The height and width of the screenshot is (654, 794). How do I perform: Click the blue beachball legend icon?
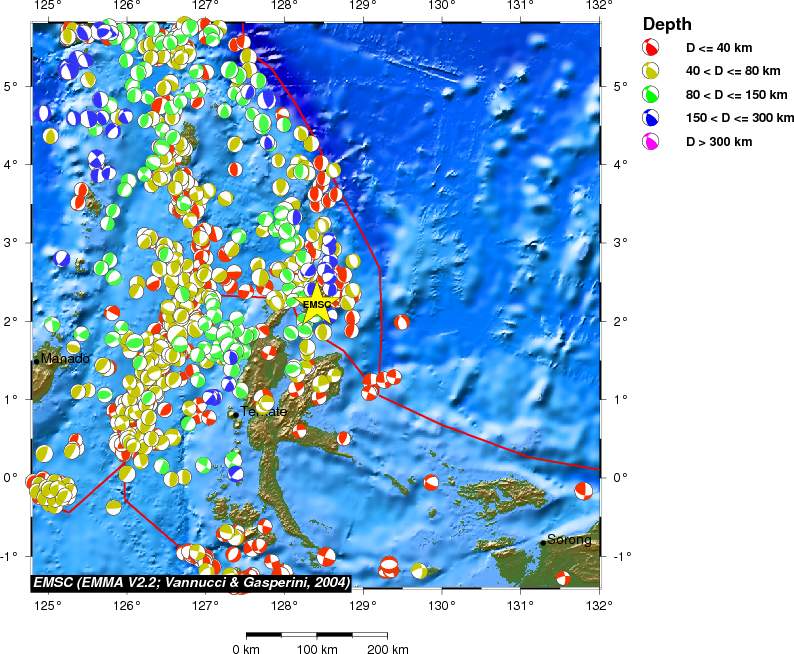click(x=651, y=117)
